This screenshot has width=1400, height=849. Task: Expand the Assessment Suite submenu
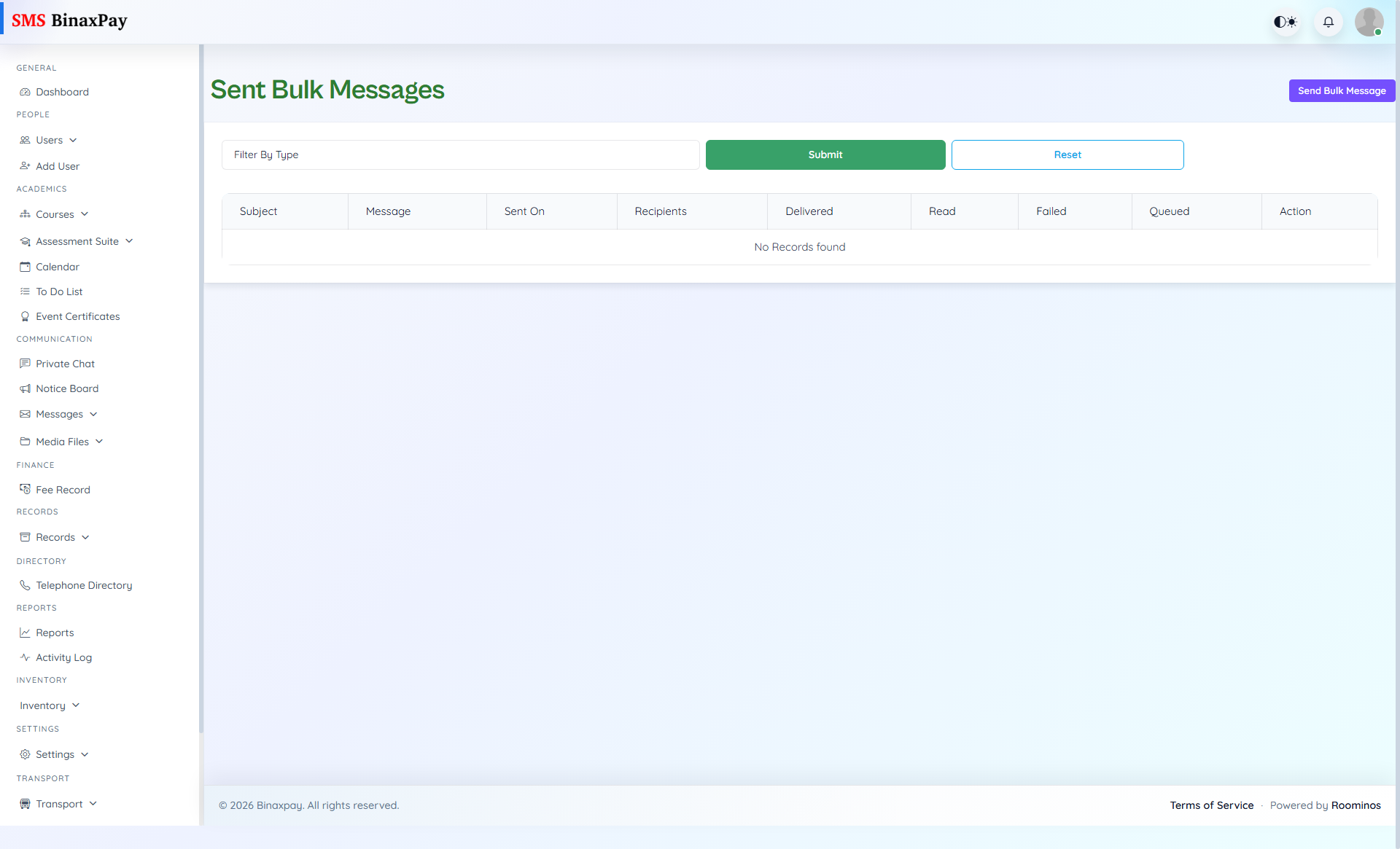pyautogui.click(x=77, y=241)
